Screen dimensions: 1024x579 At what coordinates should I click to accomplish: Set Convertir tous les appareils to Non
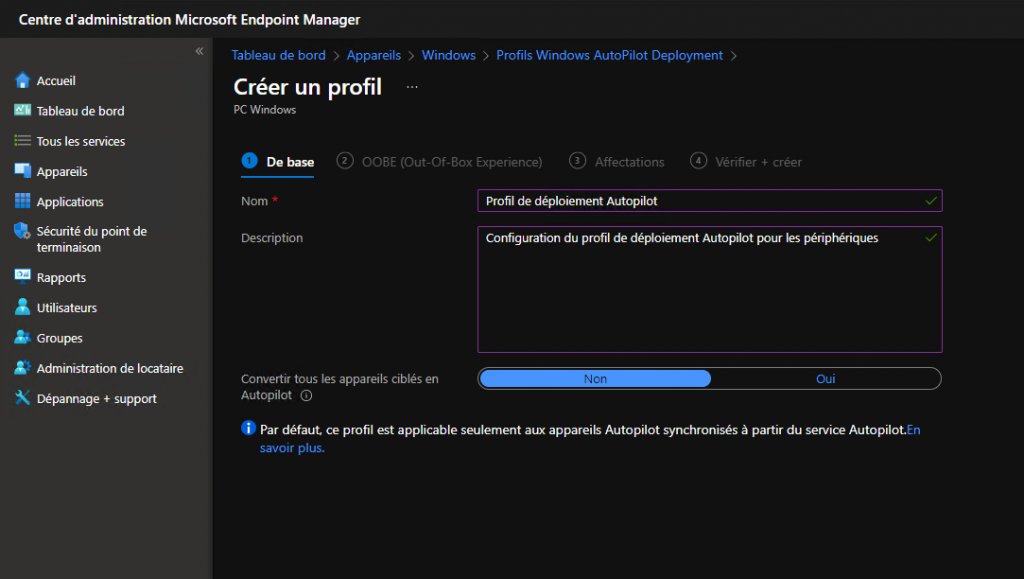[595, 379]
